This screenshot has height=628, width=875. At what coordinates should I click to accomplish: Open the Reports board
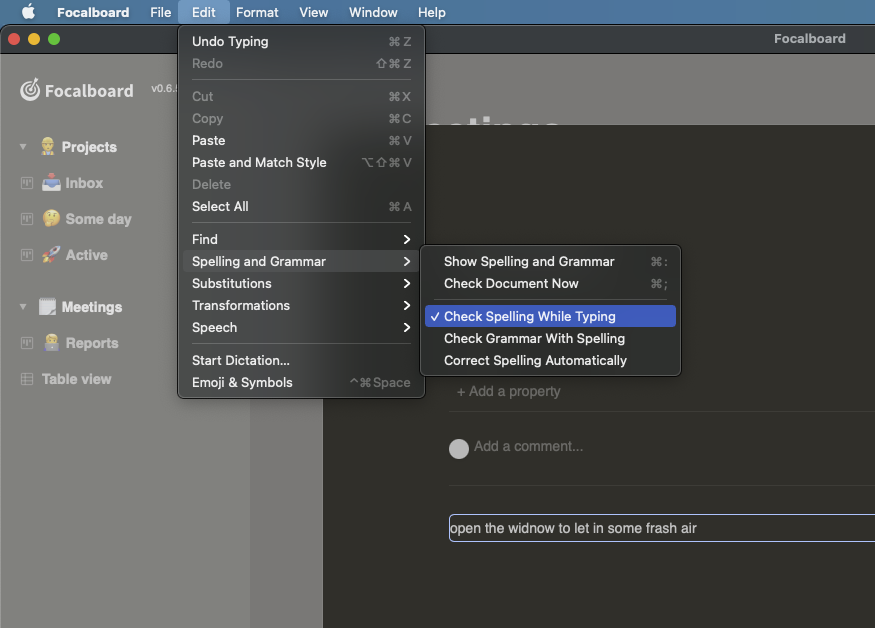[92, 343]
